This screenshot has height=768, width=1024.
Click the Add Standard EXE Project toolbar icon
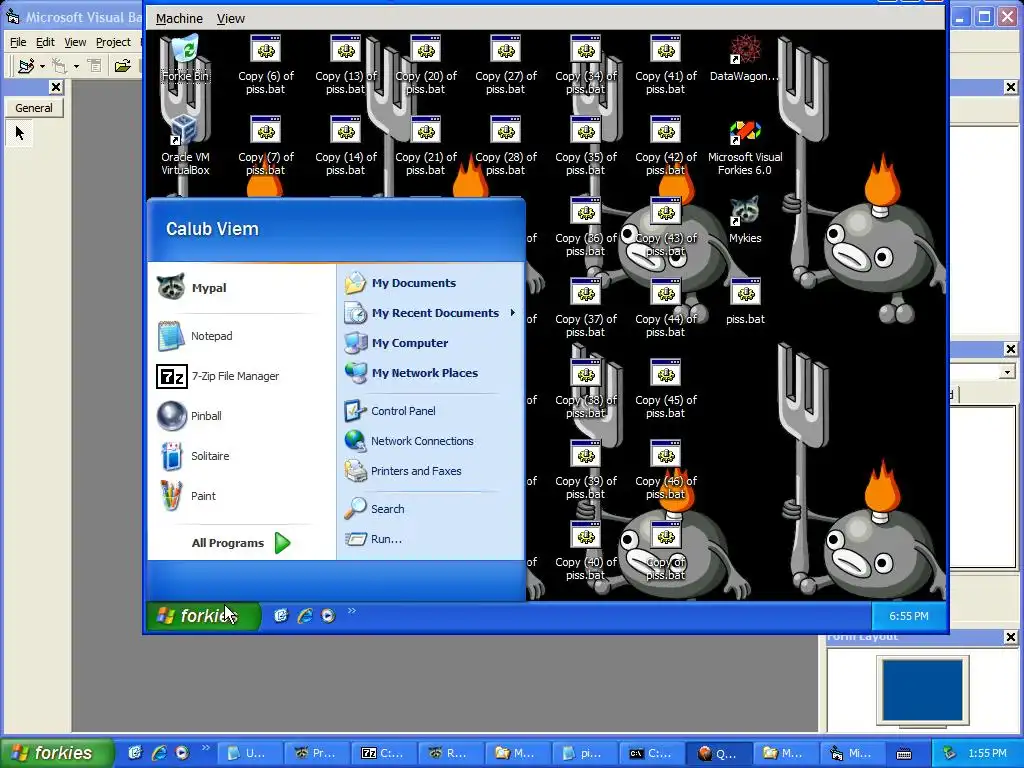click(x=26, y=66)
